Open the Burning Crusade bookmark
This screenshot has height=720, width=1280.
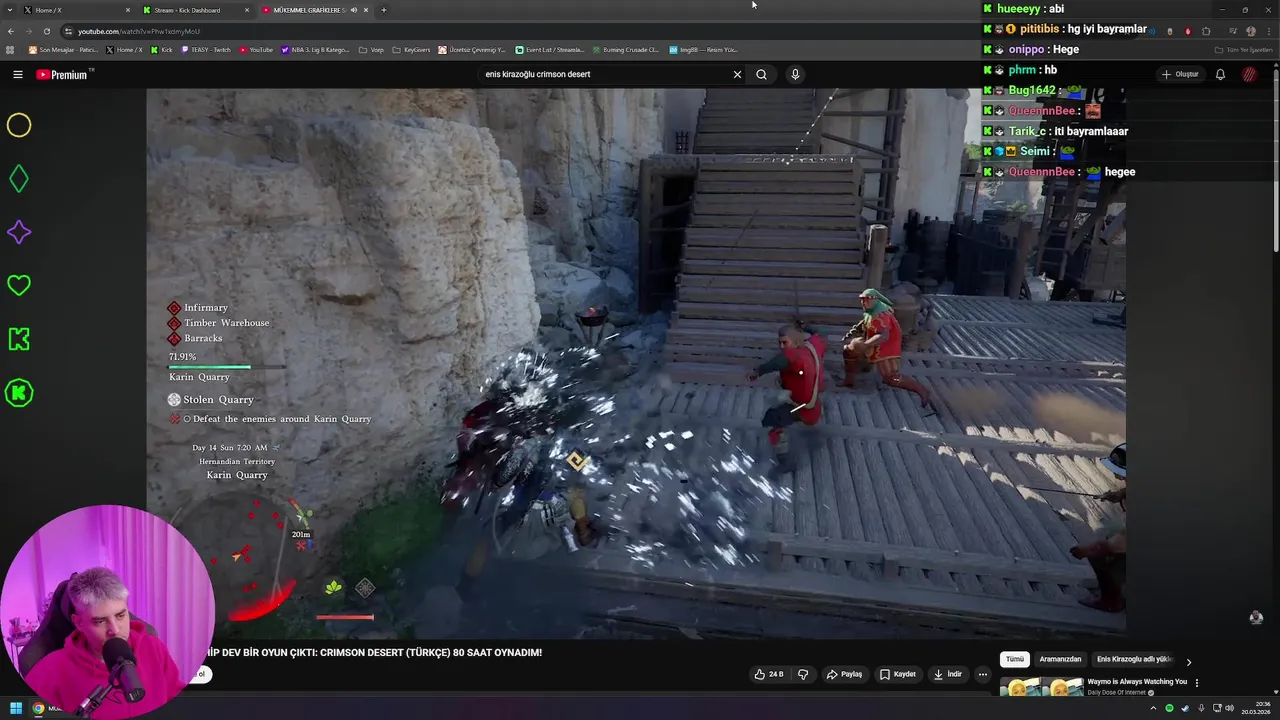click(625, 50)
